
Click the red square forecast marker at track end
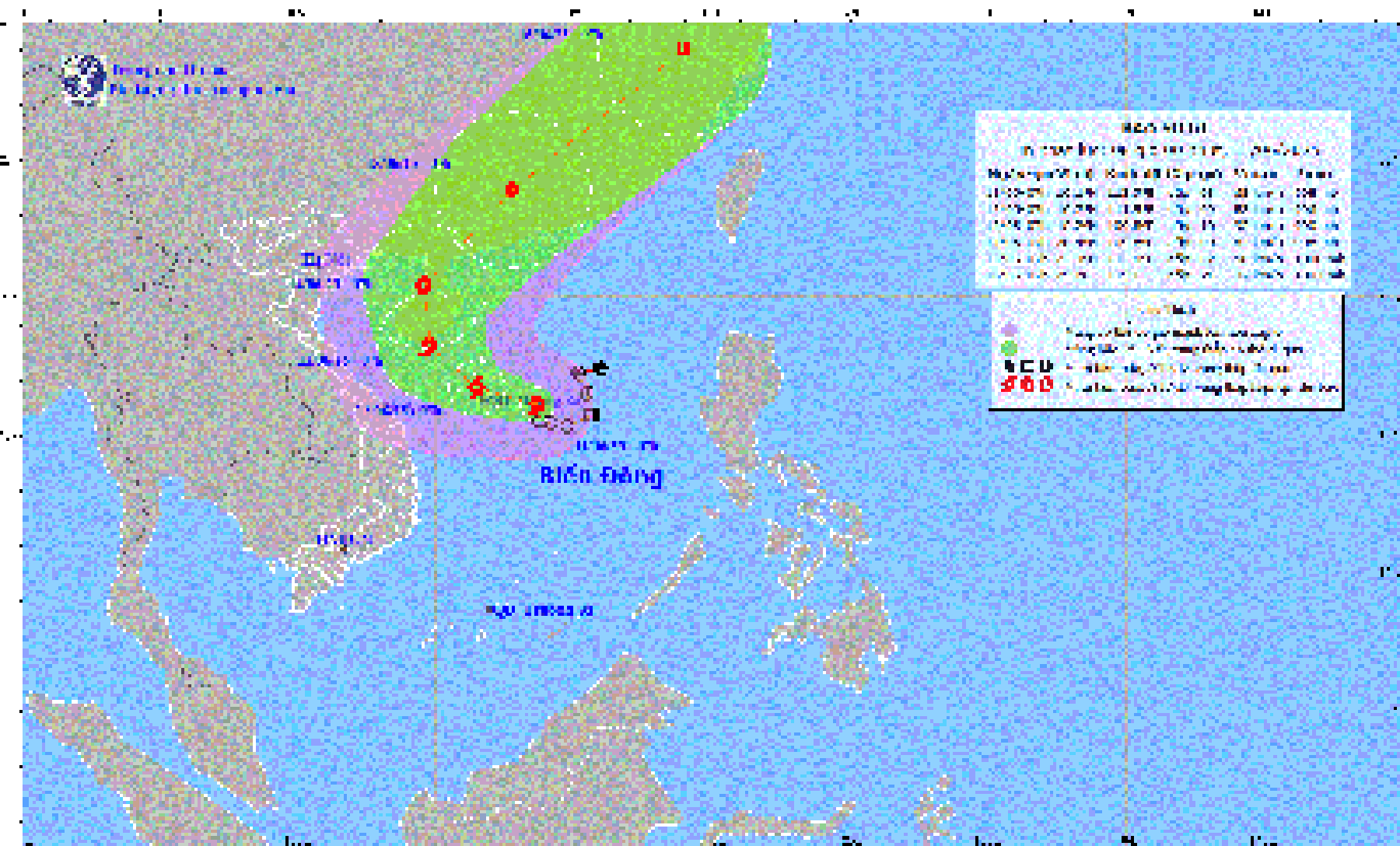[x=683, y=48]
